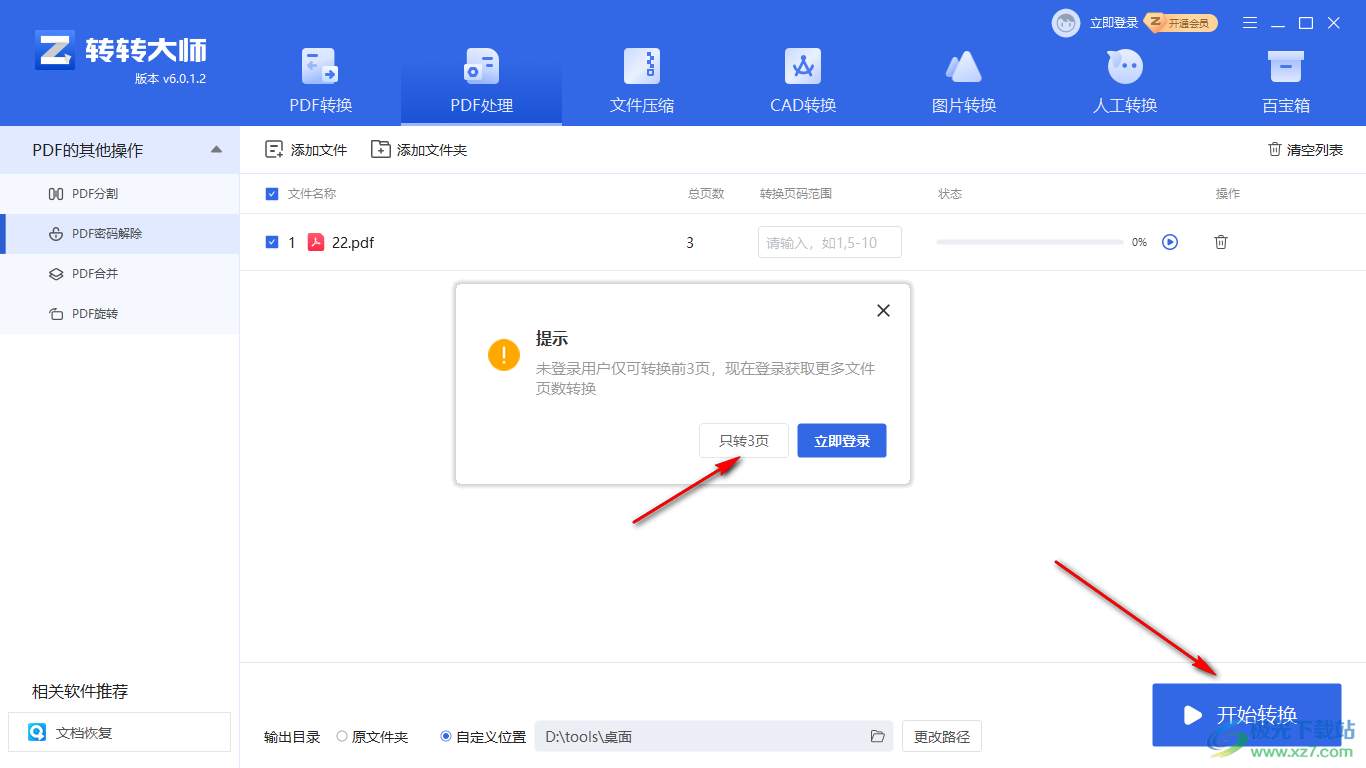Viewport: 1366px width, 768px height.
Task: Click the 转换页码范围 column header
Action: [796, 194]
